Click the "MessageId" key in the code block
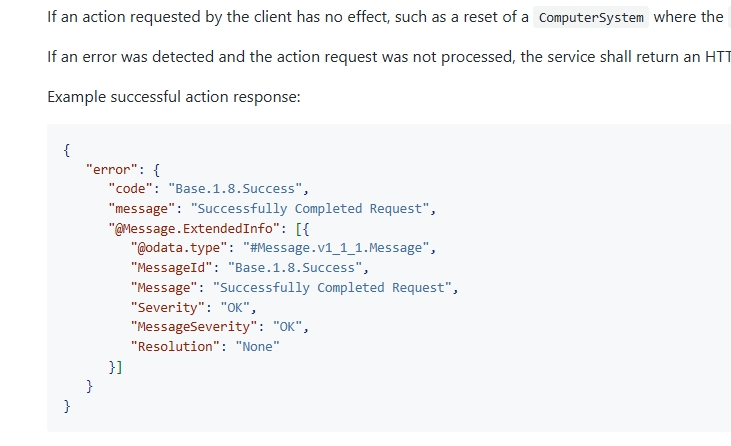Image resolution: width=731 pixels, height=446 pixels. click(x=172, y=268)
